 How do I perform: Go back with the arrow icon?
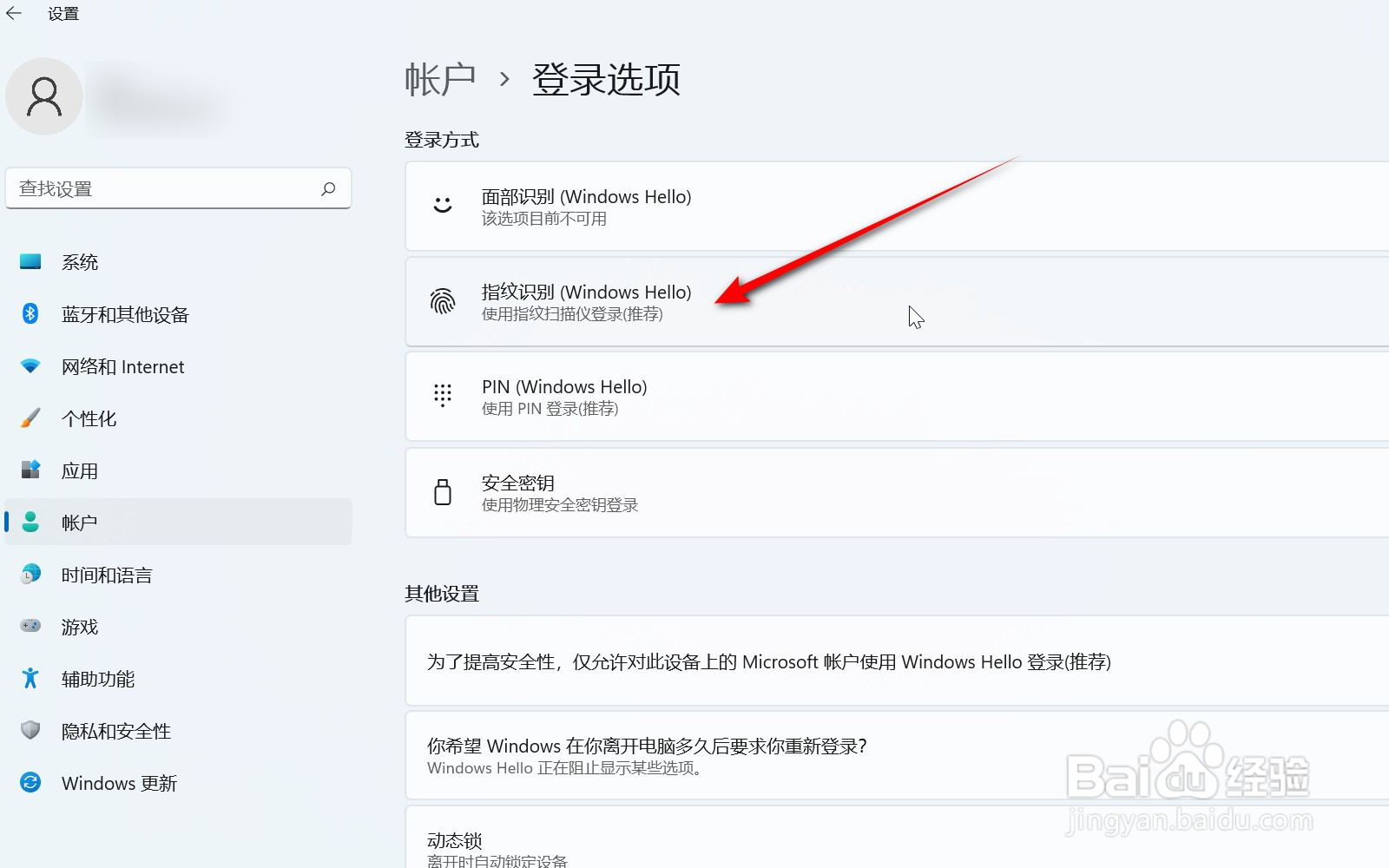(x=14, y=13)
